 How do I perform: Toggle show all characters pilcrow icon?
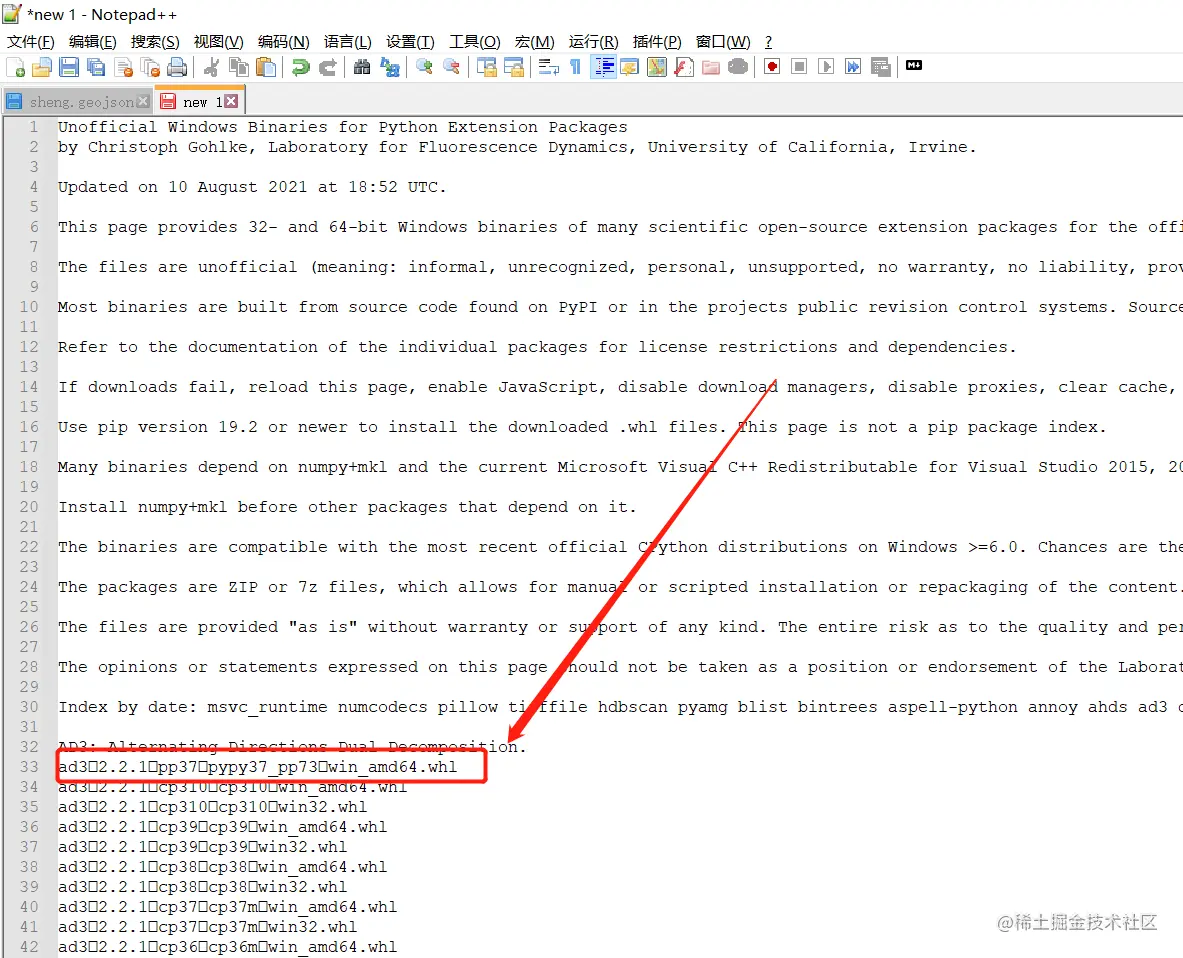[575, 67]
